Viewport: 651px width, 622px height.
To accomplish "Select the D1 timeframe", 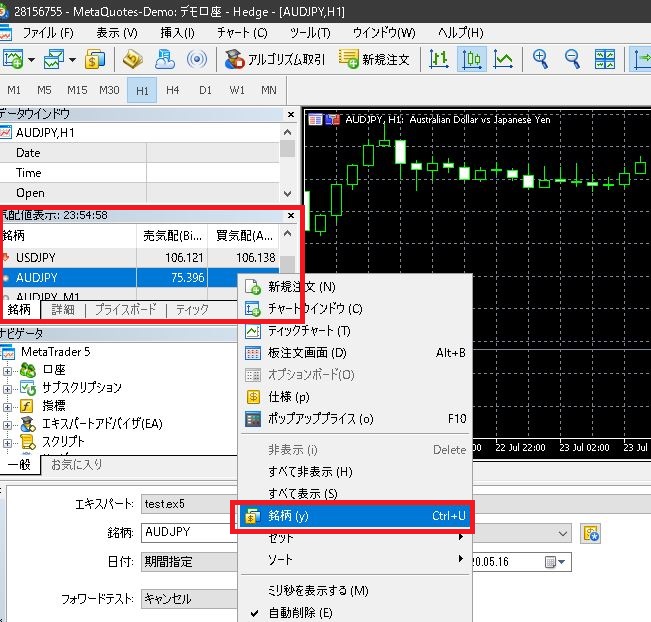I will [205, 90].
